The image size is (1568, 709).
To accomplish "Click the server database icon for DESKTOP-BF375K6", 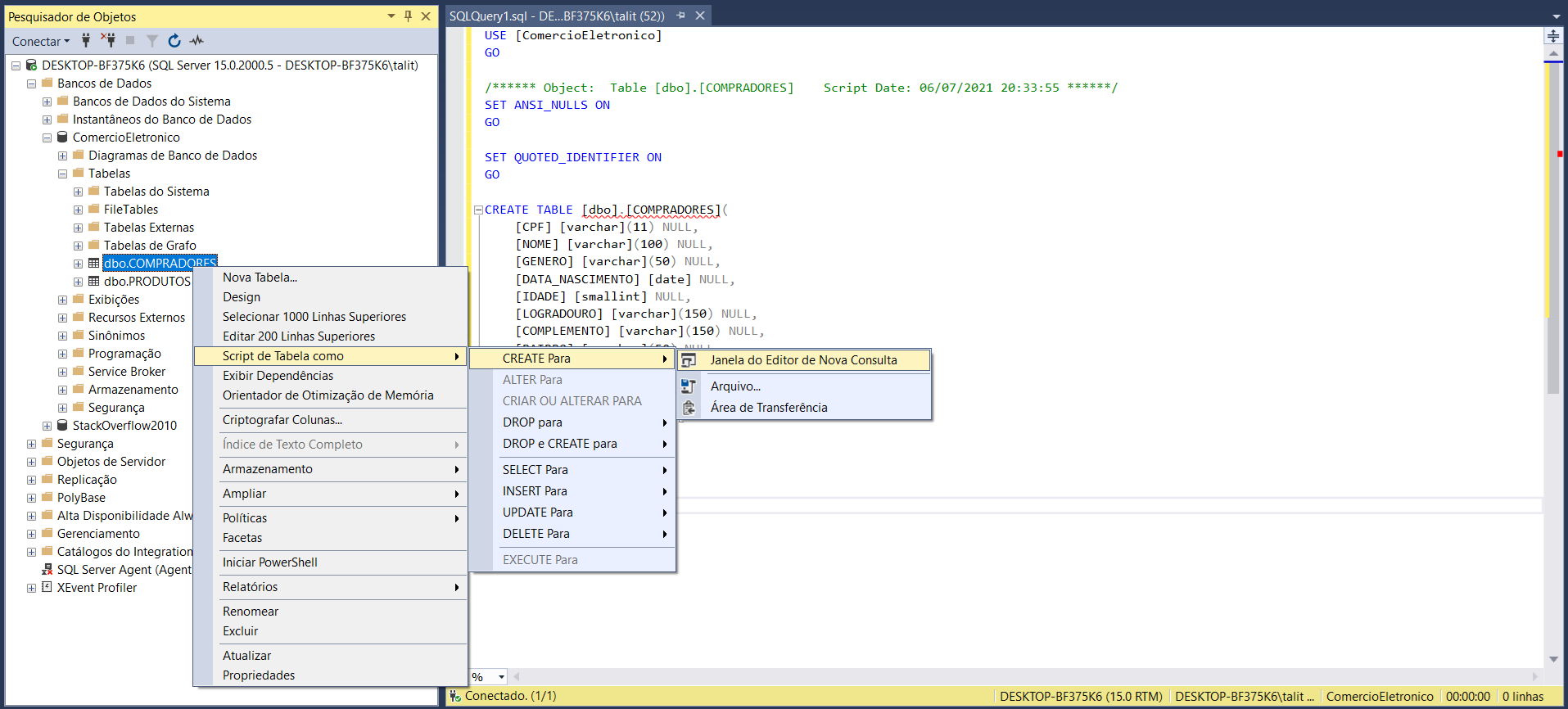I will coord(31,65).
